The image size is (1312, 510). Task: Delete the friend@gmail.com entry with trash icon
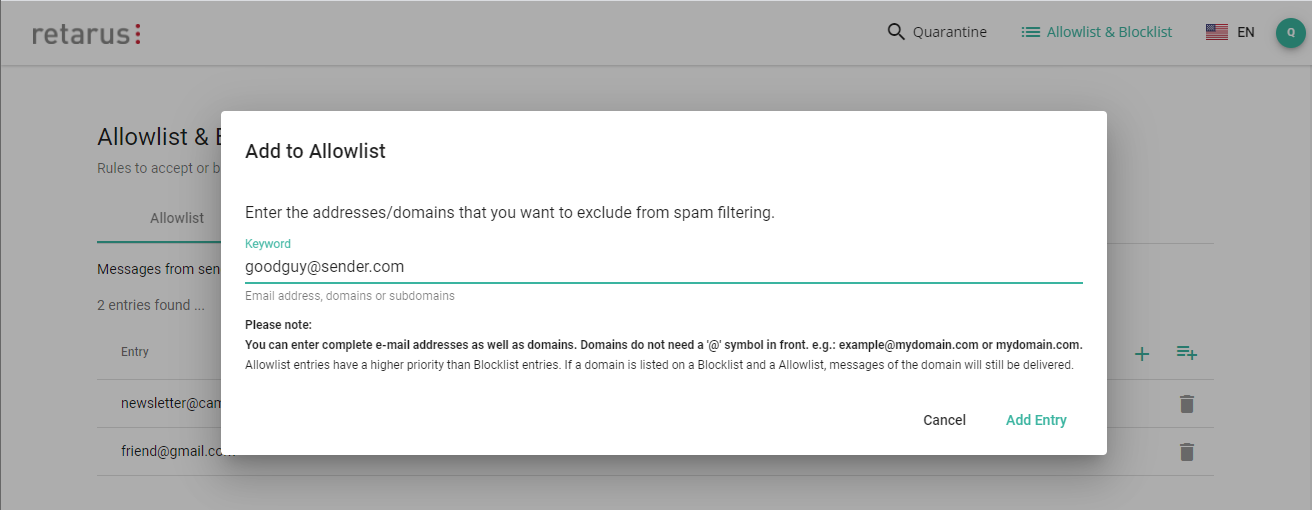1187,452
